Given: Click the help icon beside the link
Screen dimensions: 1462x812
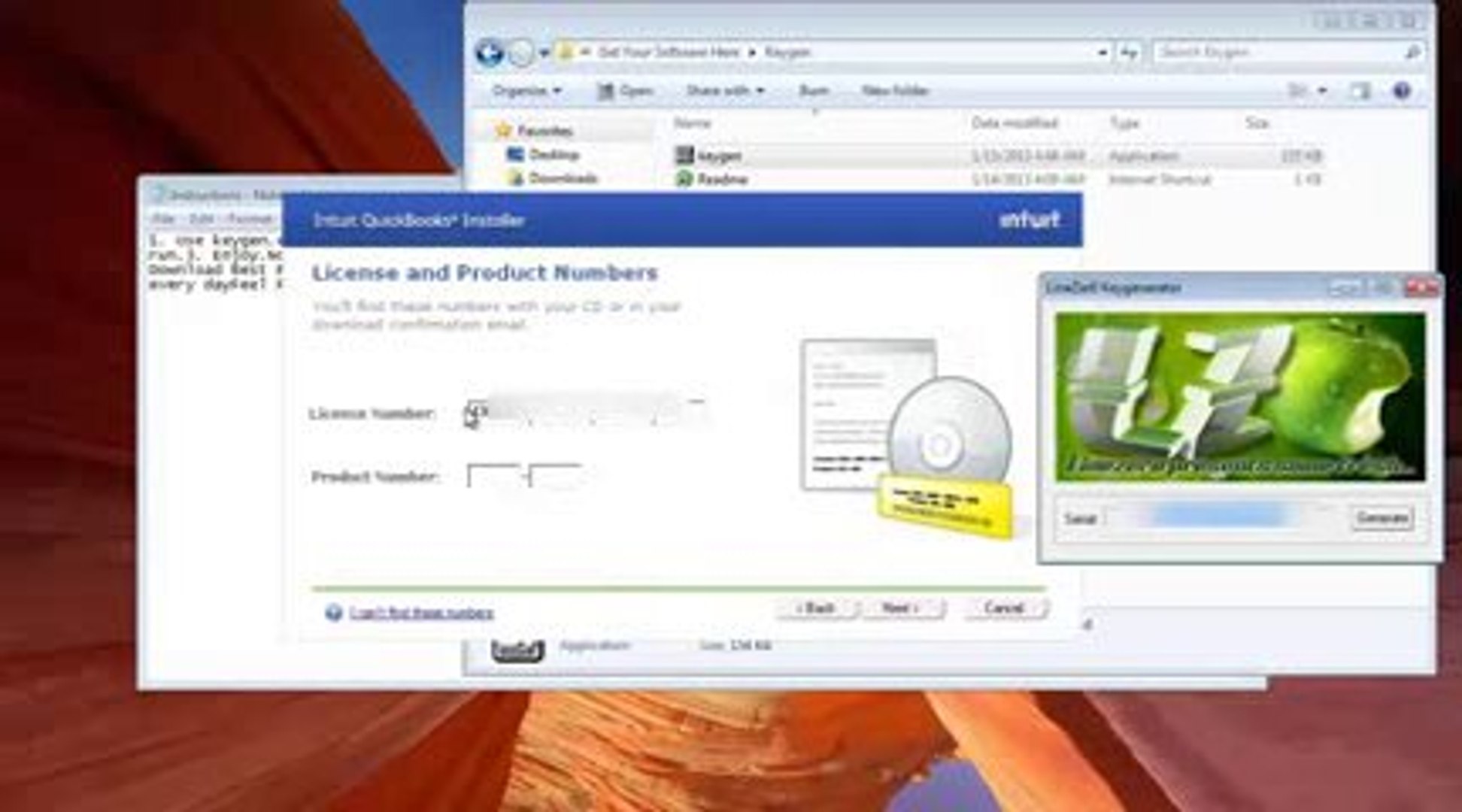Looking at the screenshot, I should coord(334,613).
